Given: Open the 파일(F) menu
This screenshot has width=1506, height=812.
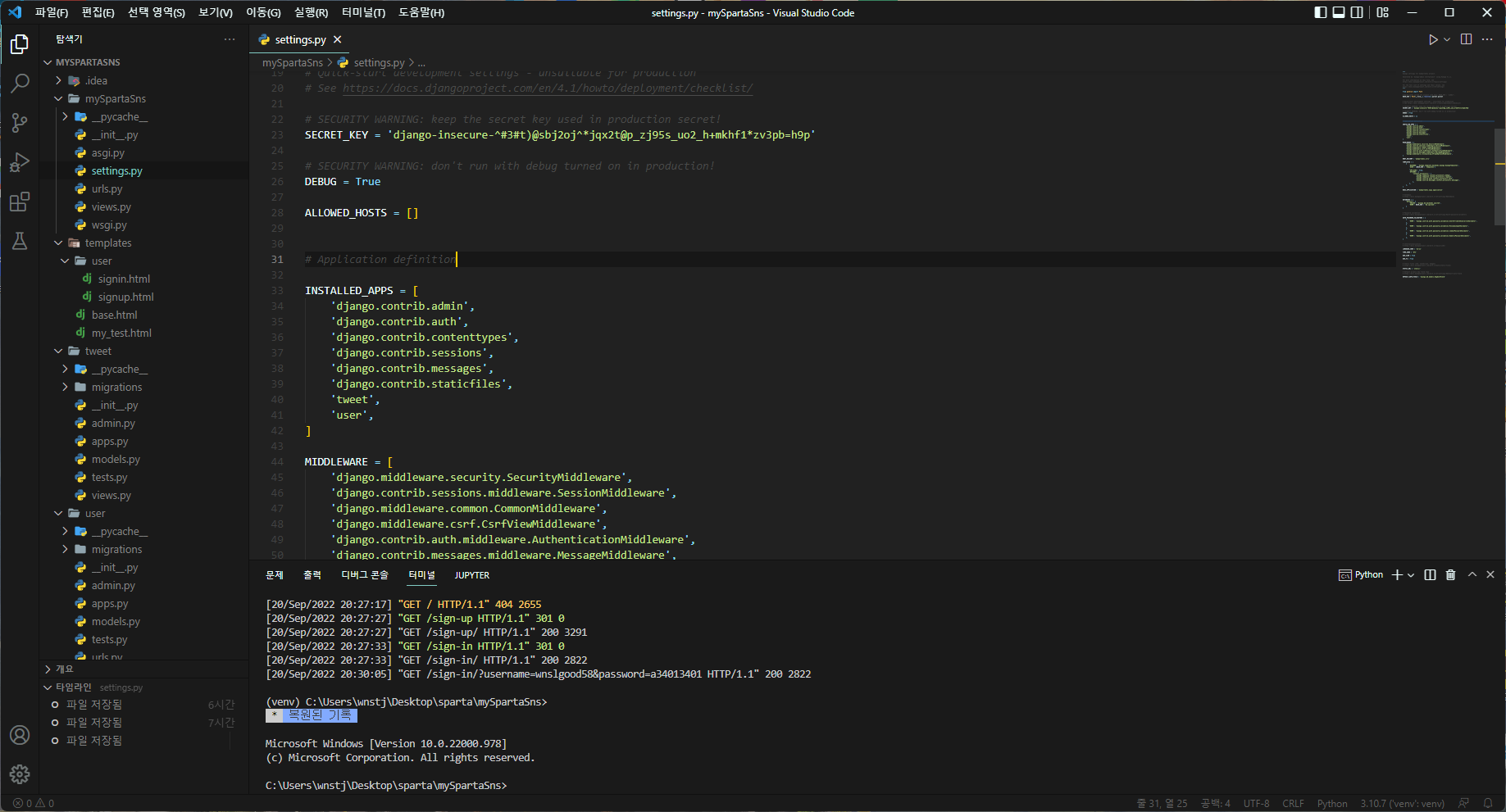Looking at the screenshot, I should 51,12.
